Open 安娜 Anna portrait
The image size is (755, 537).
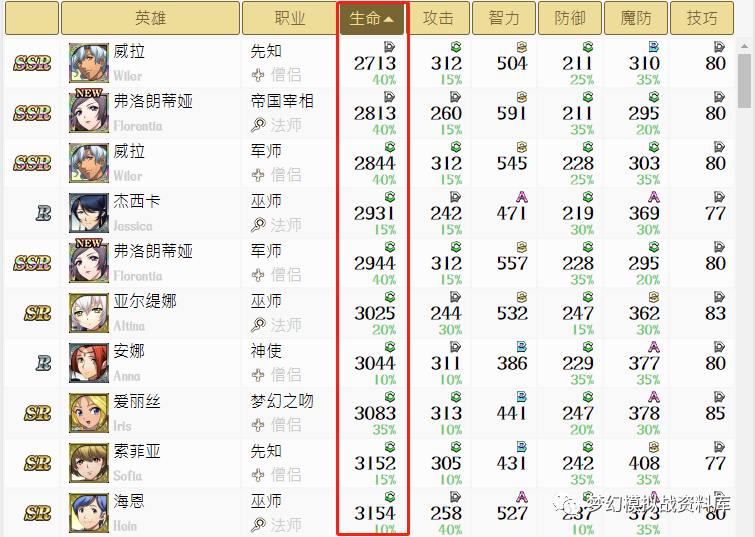[89, 363]
